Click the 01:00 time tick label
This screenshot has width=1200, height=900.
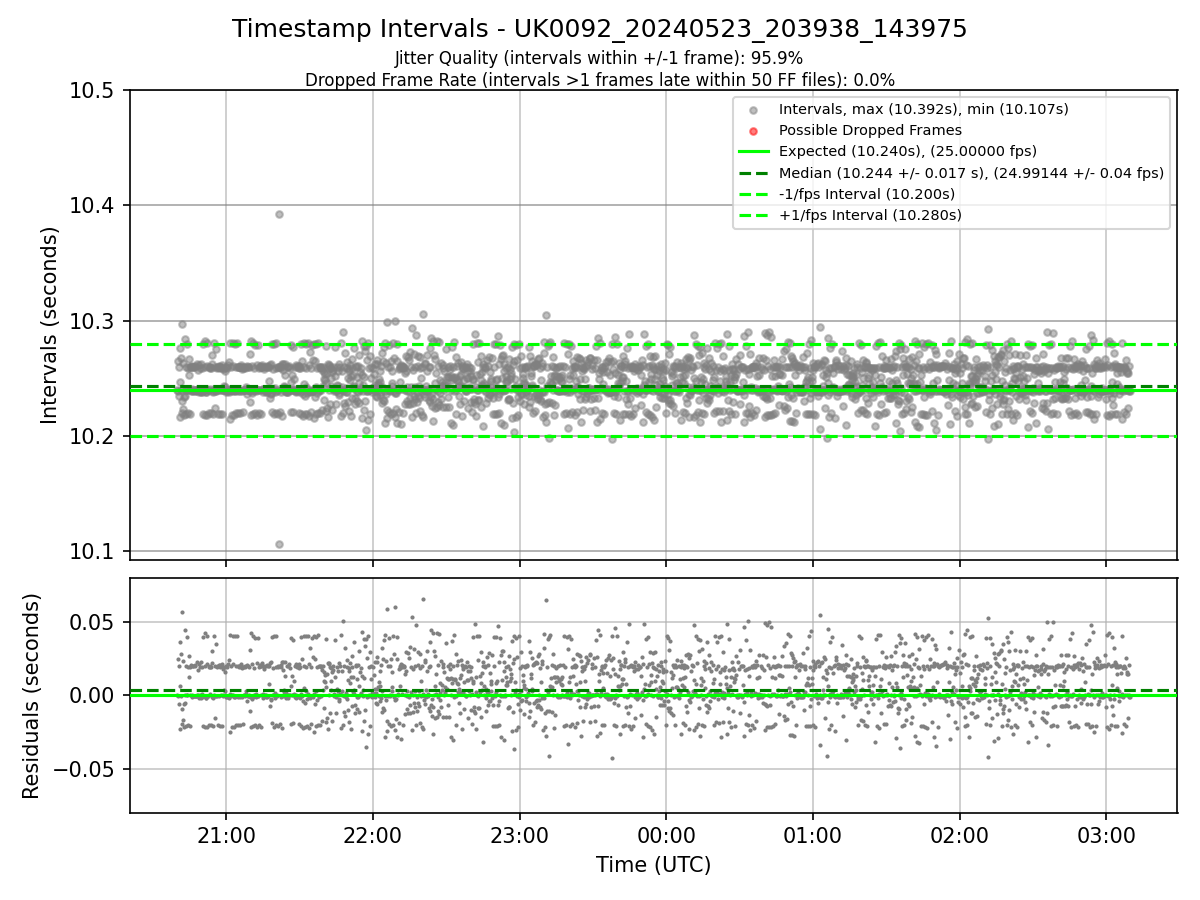tap(812, 835)
